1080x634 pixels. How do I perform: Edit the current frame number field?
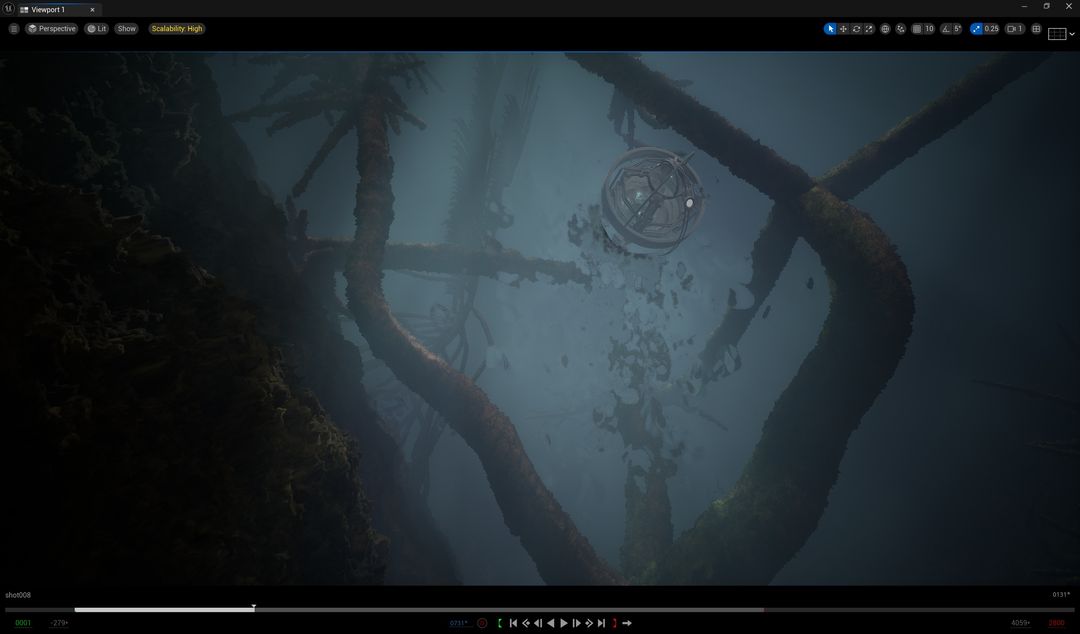pos(457,622)
